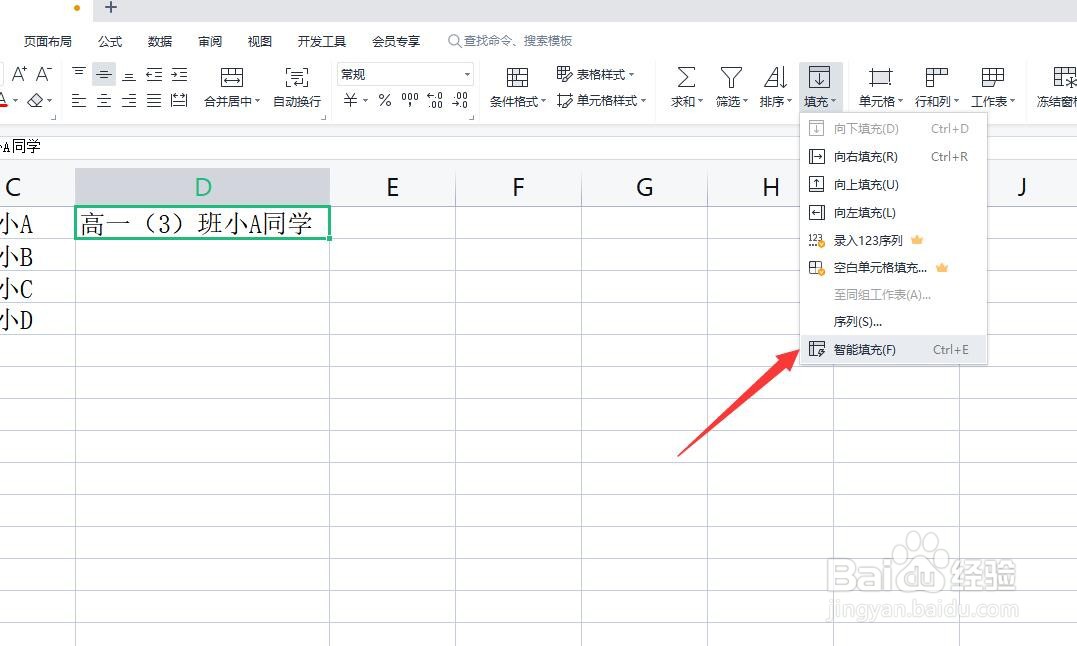This screenshot has height=646, width=1077.
Task: Click 筛选 filter icon
Action: 731,77
